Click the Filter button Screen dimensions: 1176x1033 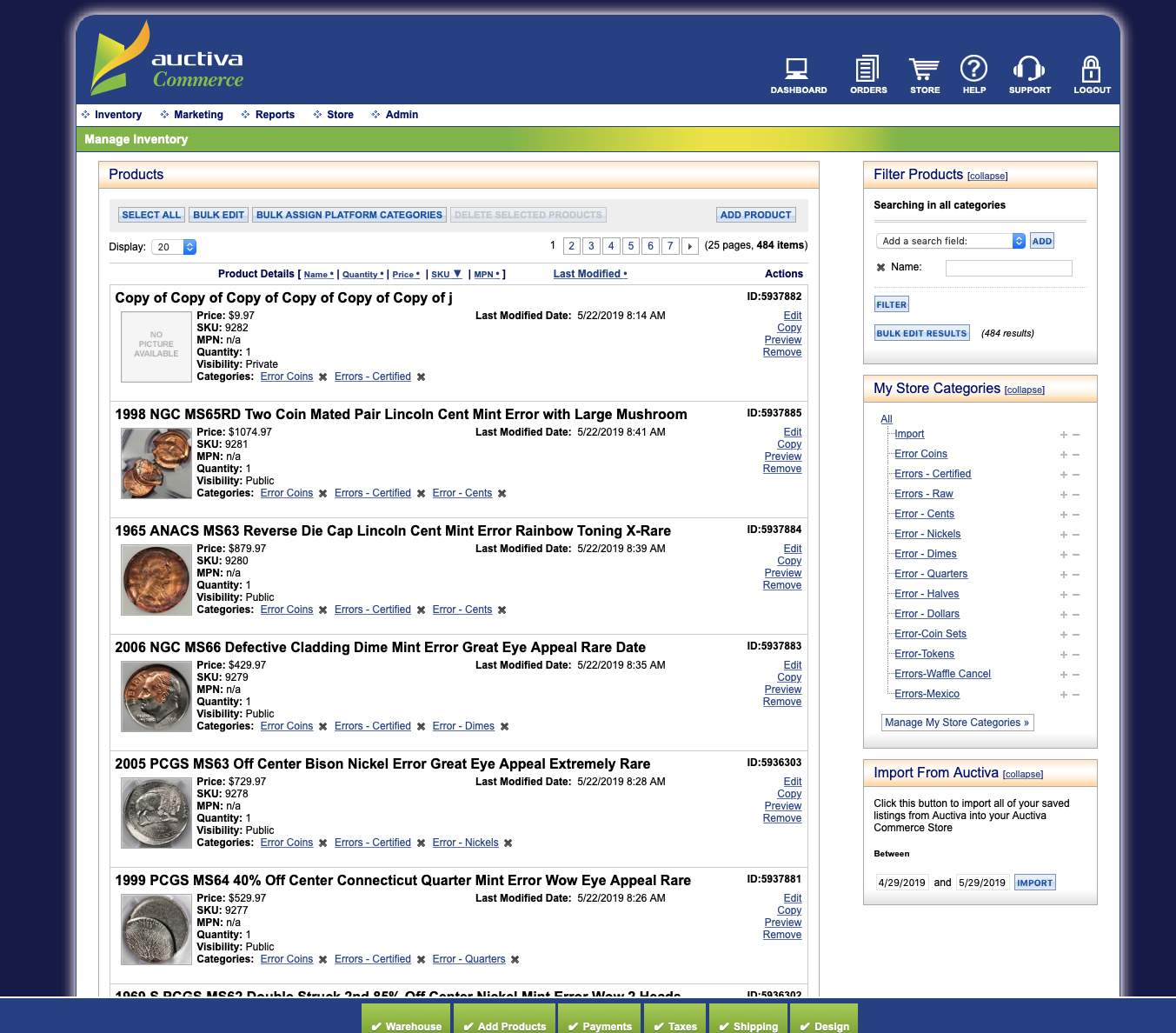click(x=892, y=304)
